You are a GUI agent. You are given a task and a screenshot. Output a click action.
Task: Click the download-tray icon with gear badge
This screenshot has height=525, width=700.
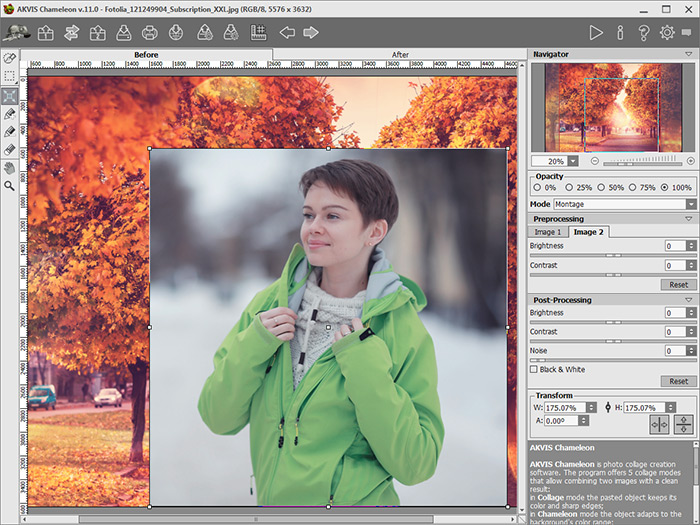[231, 33]
